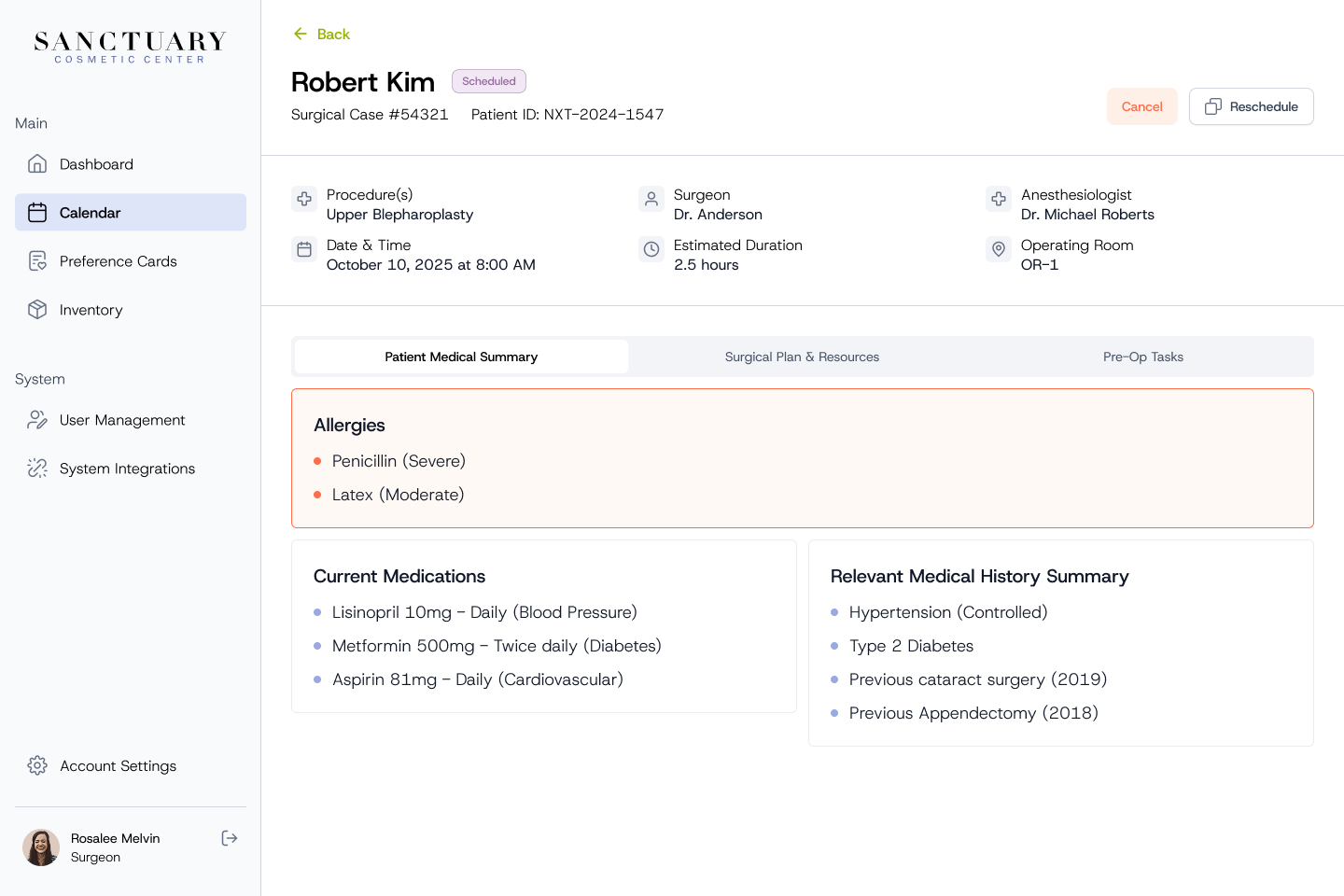Click the back arrow icon
Viewport: 1344px width, 896px height.
point(301,34)
